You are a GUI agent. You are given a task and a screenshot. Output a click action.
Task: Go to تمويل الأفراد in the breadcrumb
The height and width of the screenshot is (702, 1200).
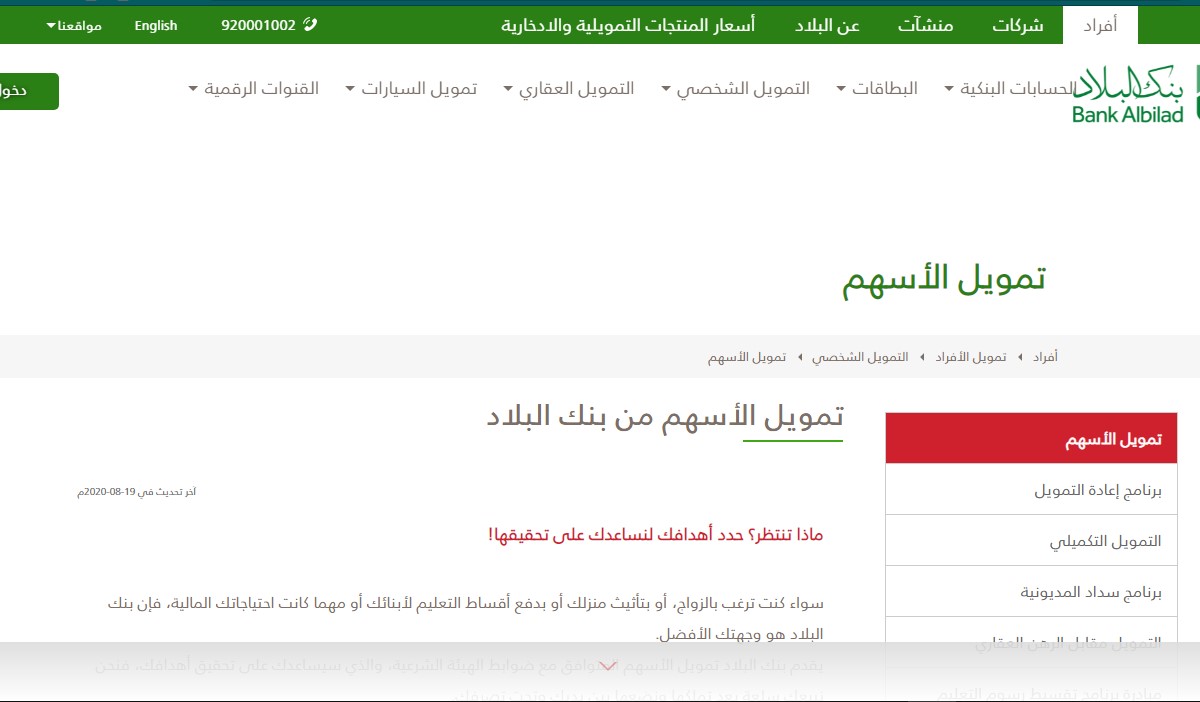[970, 357]
